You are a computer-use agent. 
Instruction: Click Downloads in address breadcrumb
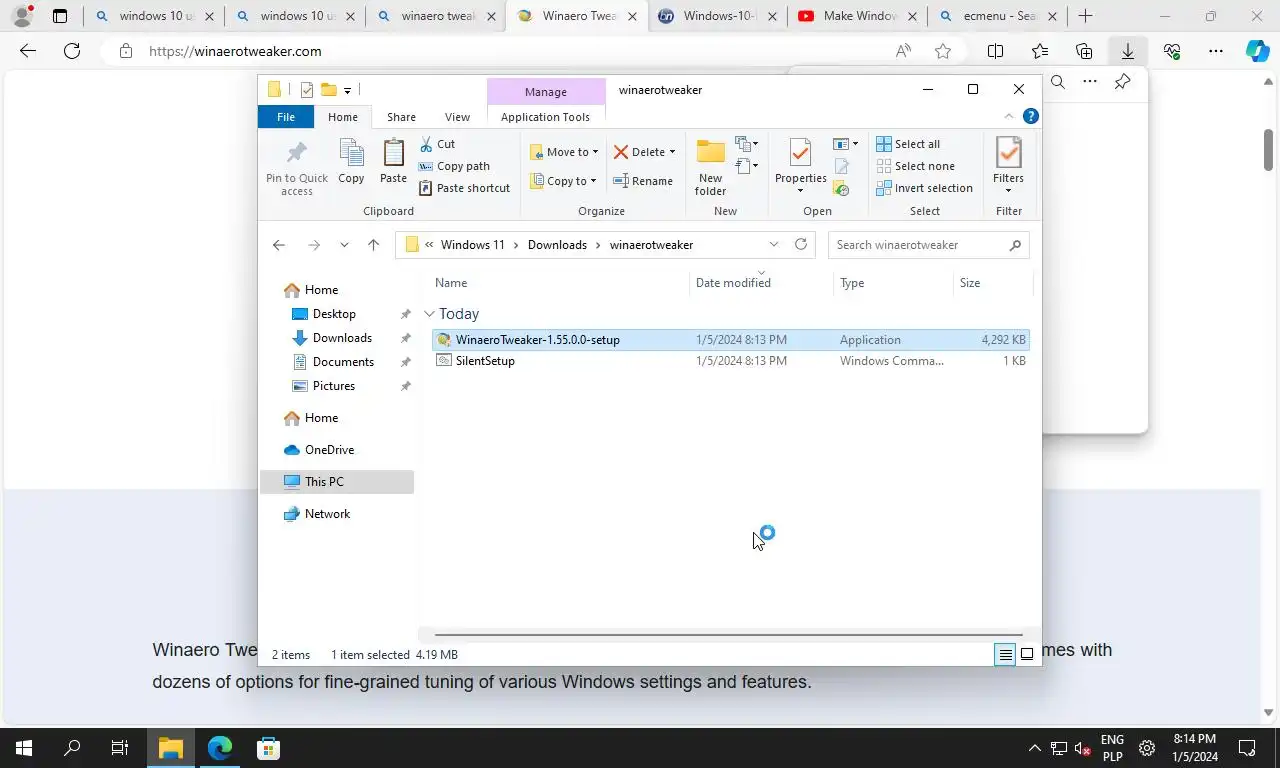[557, 245]
